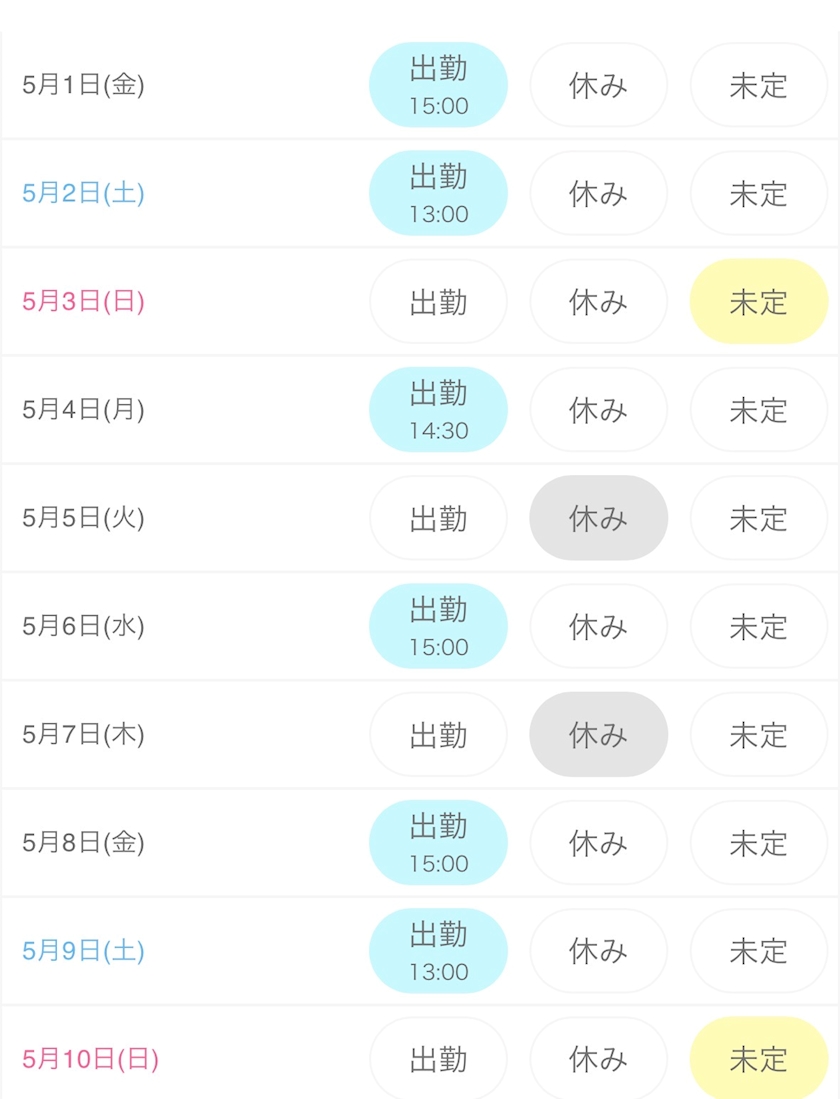
Task: Switch 5月5日(火) to 出勤
Action: [x=438, y=518]
